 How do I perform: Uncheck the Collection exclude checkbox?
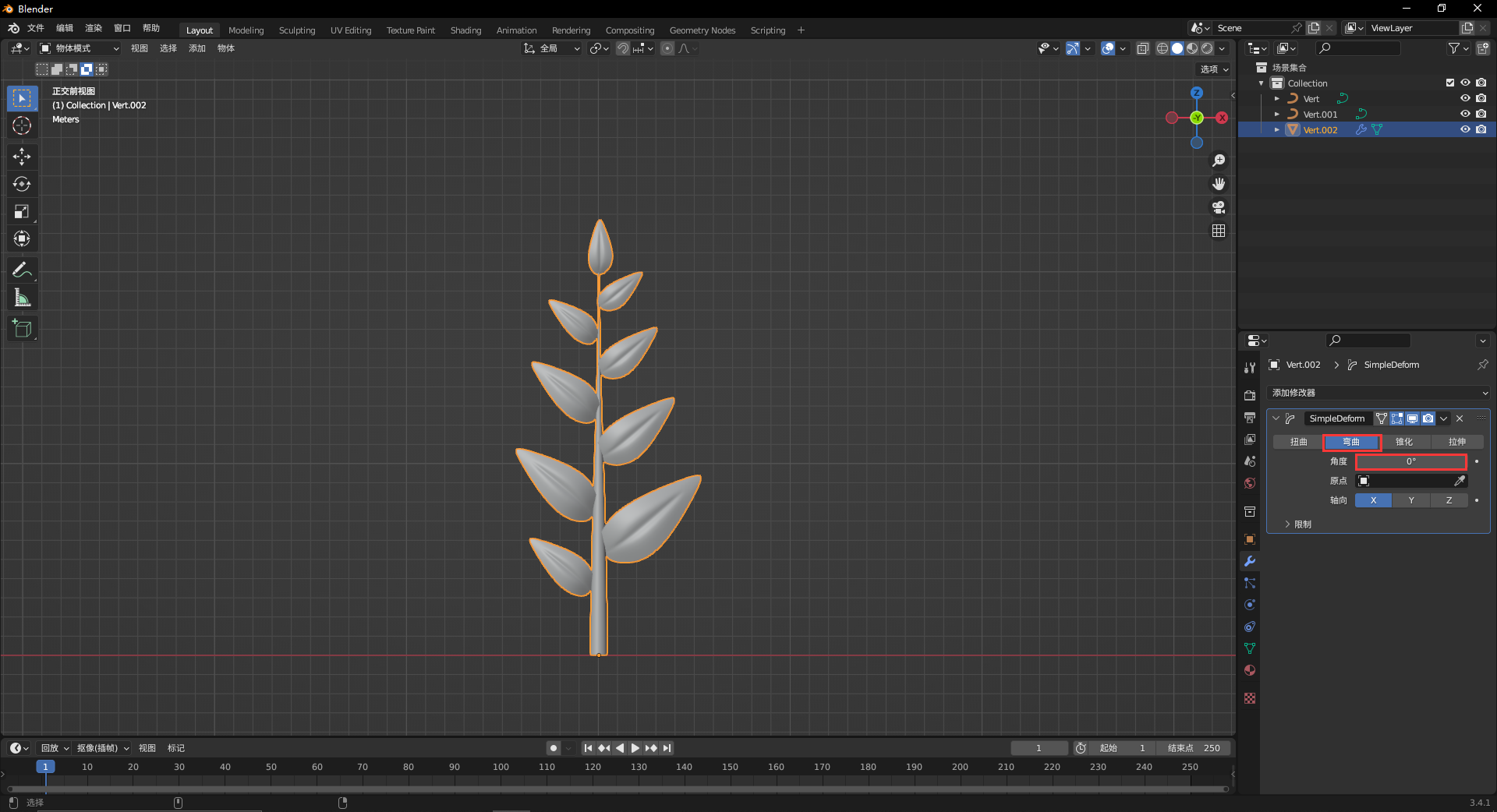1450,83
